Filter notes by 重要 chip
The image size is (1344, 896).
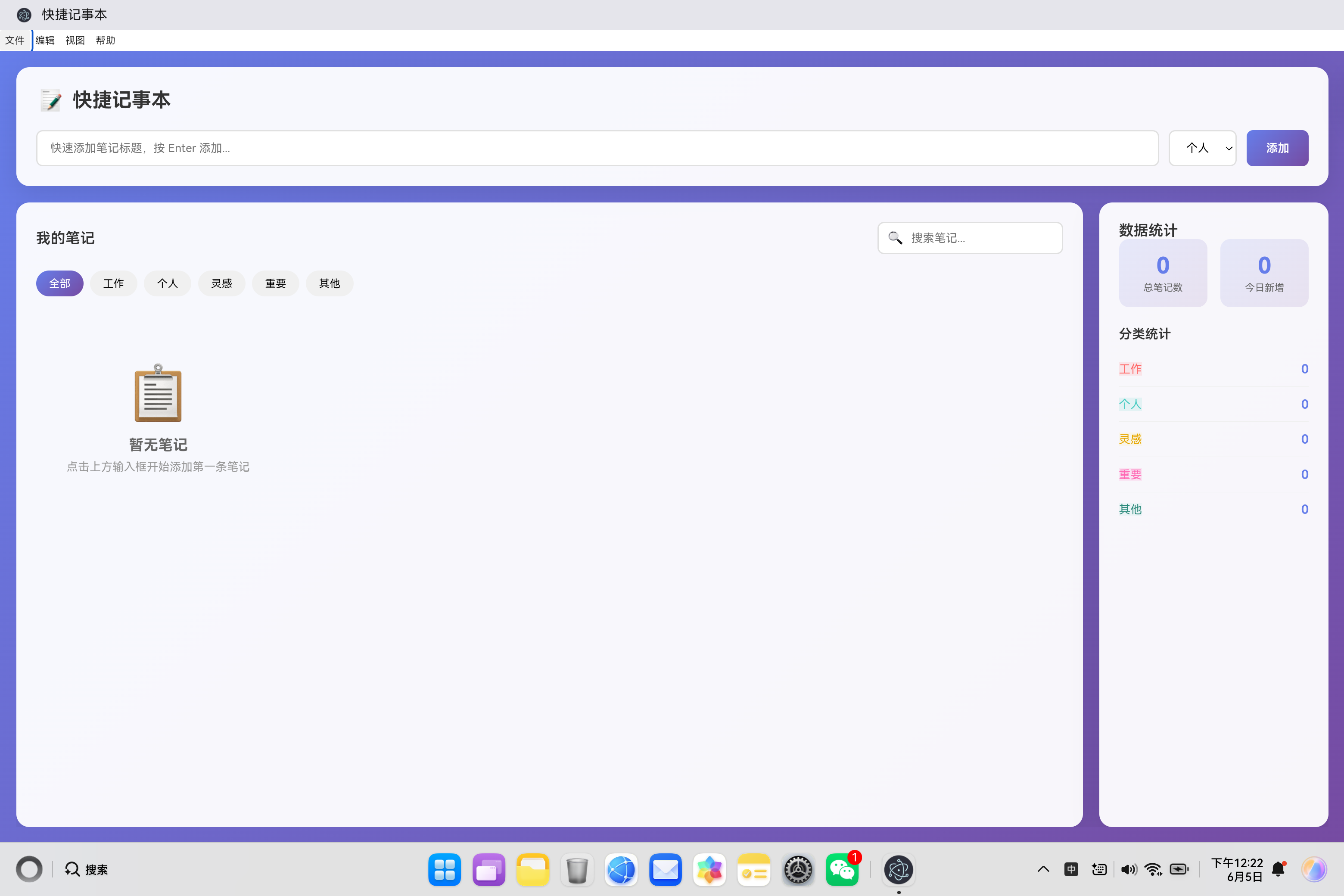tap(275, 283)
